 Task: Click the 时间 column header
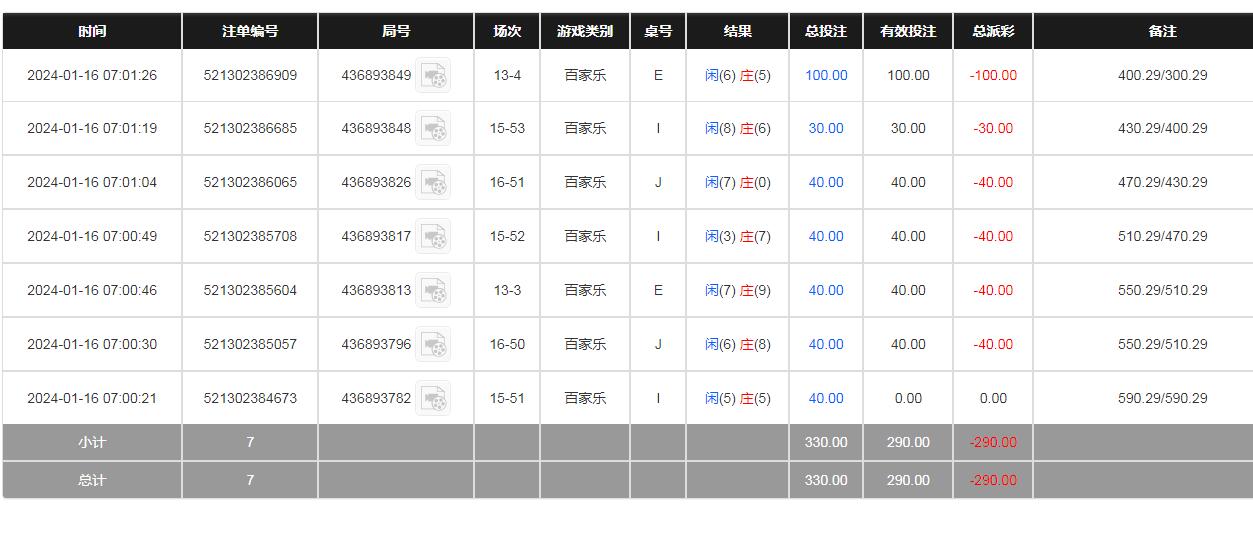tap(92, 31)
